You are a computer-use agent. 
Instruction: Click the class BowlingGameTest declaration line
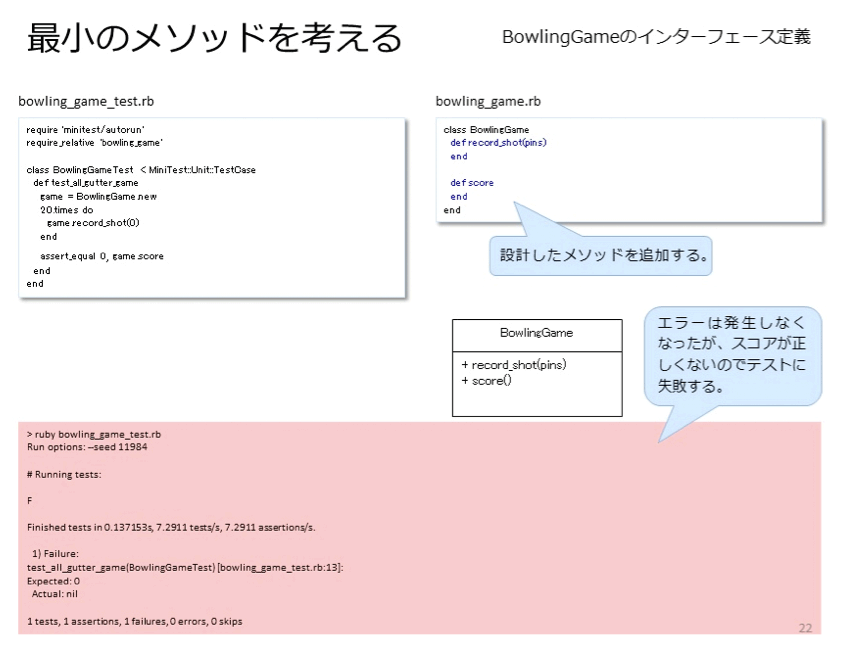tap(141, 170)
